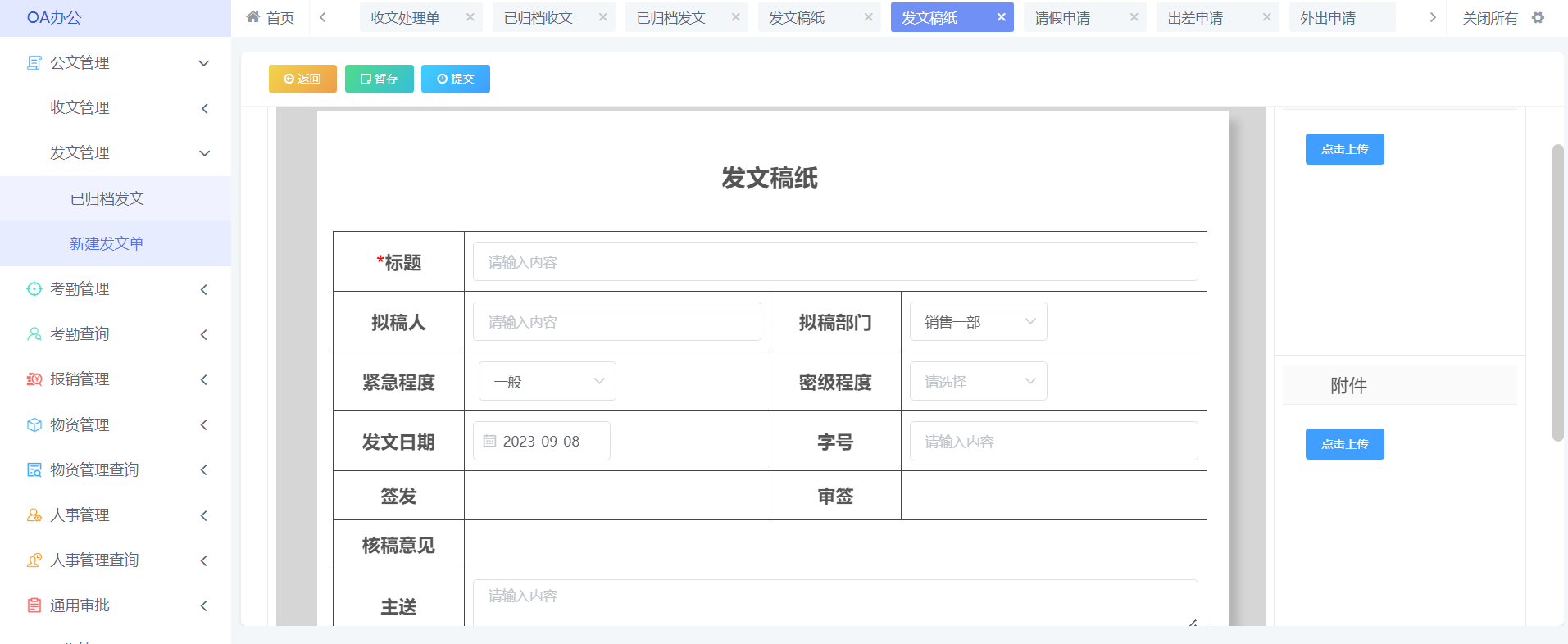Open the 拟稿部门 dropdown showing 销售一部

coord(978,322)
